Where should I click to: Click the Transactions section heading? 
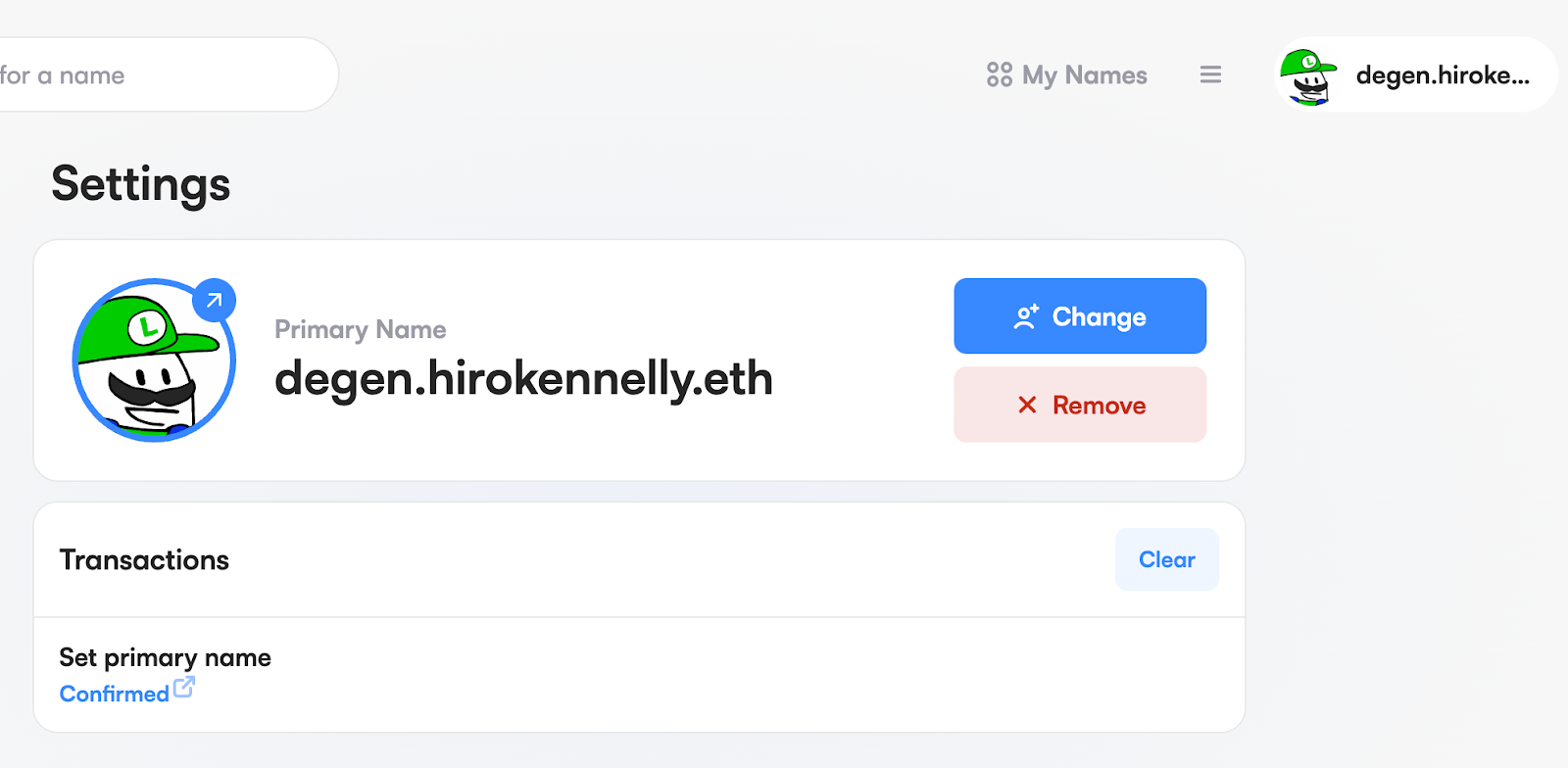coord(144,559)
